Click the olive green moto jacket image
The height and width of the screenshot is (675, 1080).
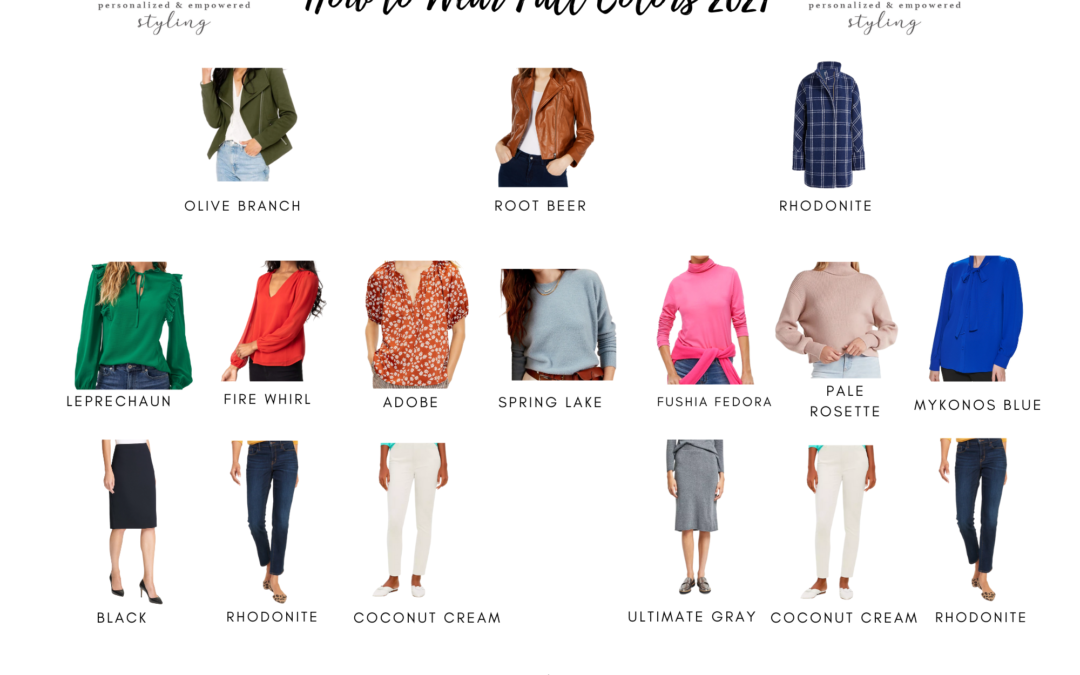point(248,125)
